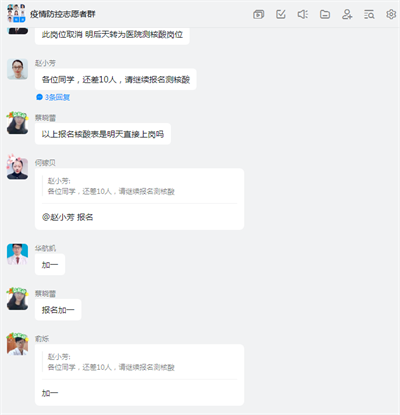
Task: Click 俞烁's avatar at bottom
Action: coord(17,344)
